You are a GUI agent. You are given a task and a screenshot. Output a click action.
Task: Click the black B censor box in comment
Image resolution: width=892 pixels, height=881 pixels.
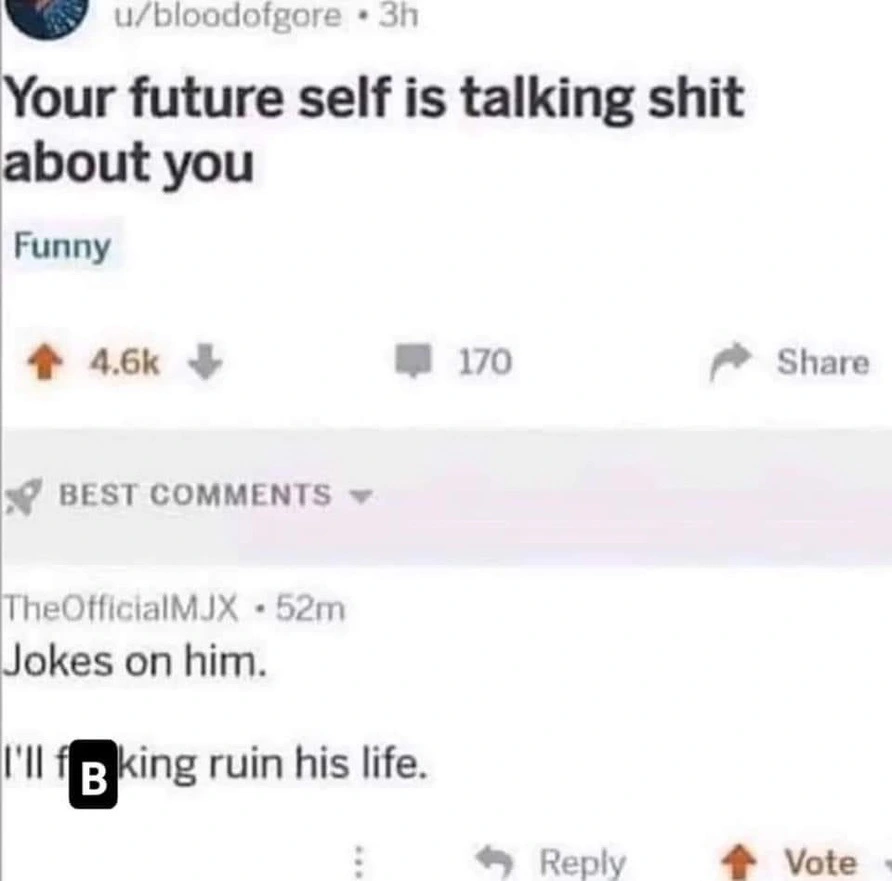coord(93,774)
